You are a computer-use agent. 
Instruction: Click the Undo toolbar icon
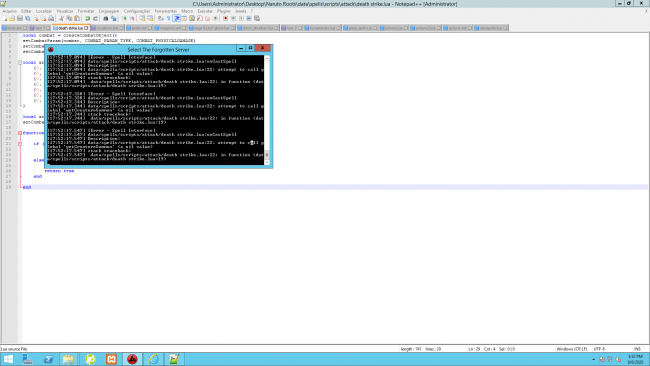click(x=87, y=19)
